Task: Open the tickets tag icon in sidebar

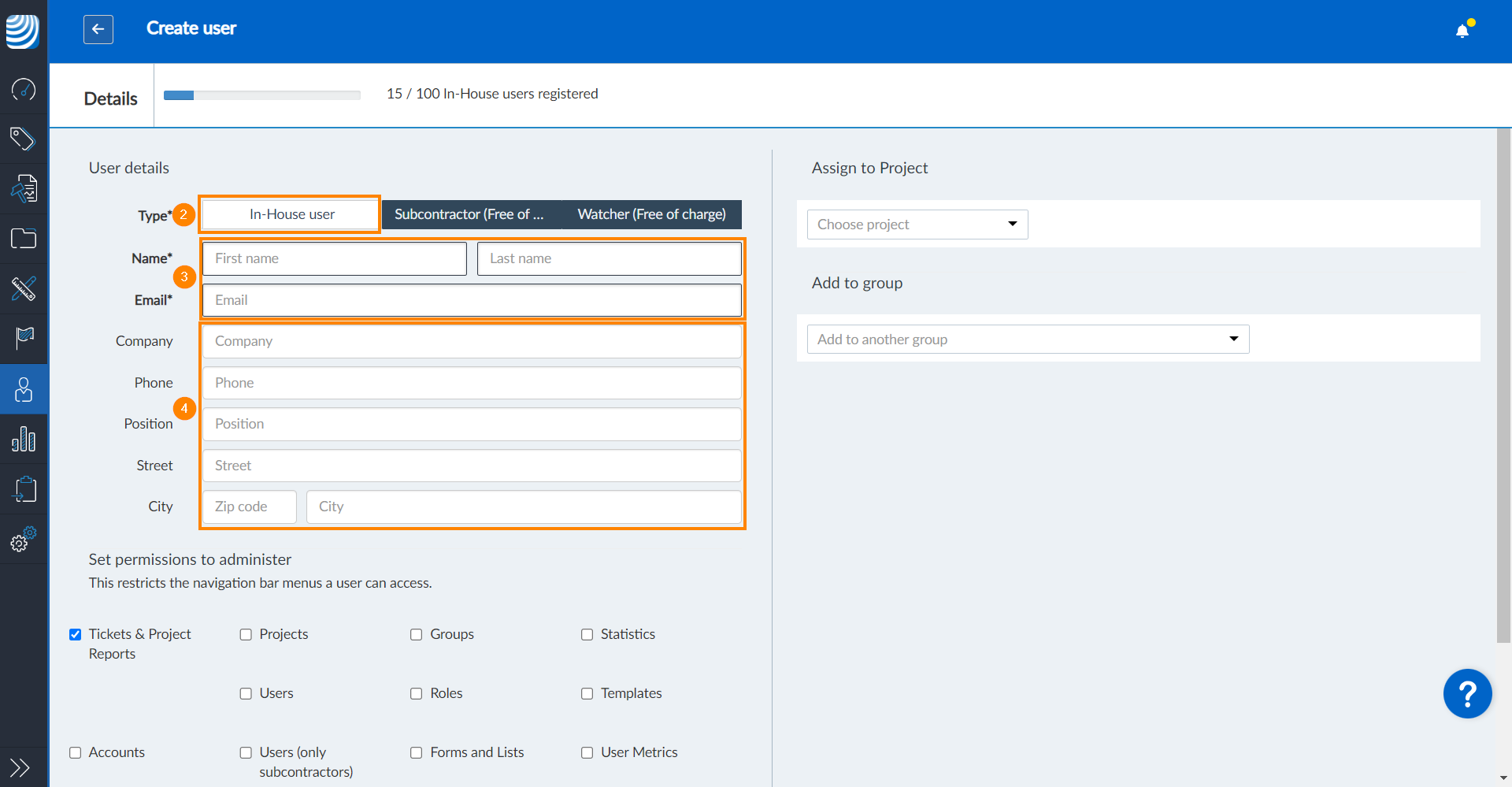Action: click(24, 139)
